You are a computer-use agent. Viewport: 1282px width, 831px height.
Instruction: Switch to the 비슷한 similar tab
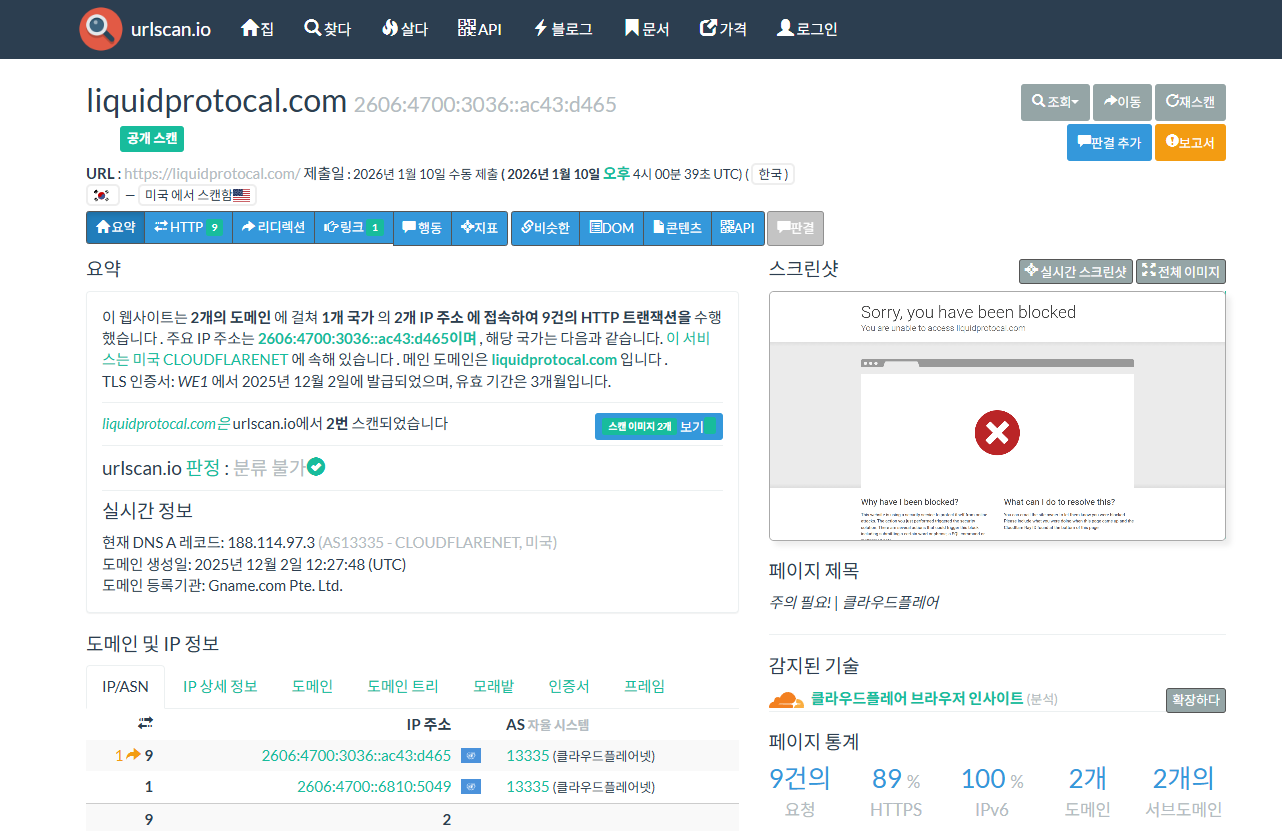tap(545, 228)
